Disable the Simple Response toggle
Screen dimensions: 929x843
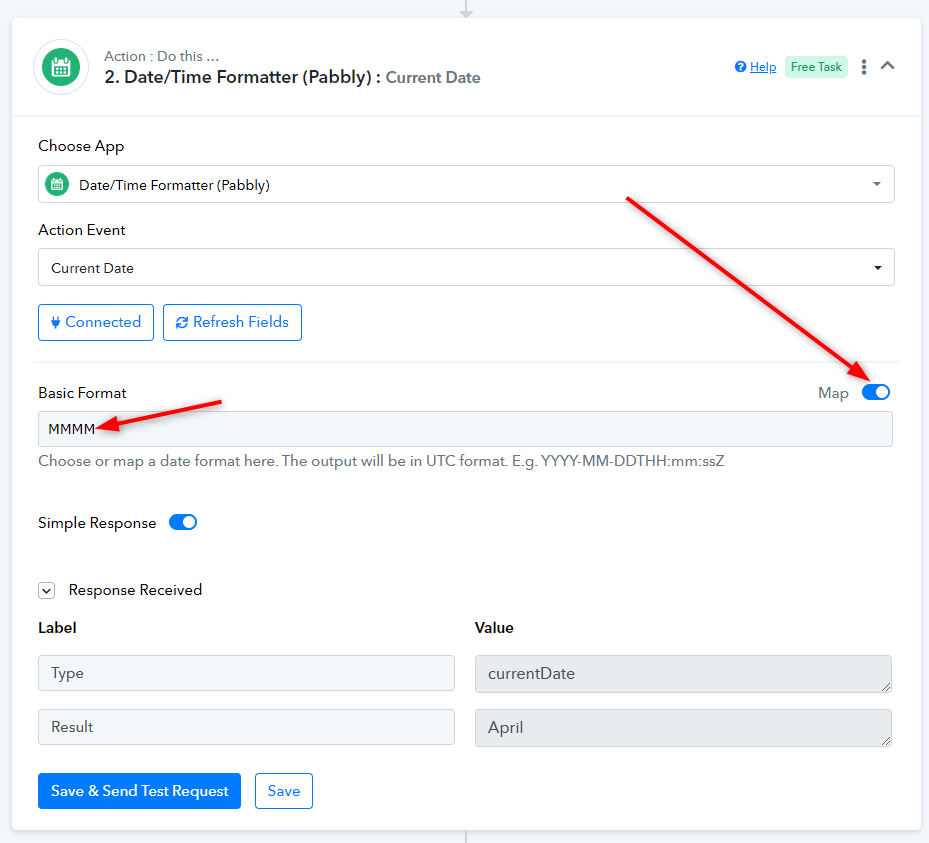coord(183,522)
